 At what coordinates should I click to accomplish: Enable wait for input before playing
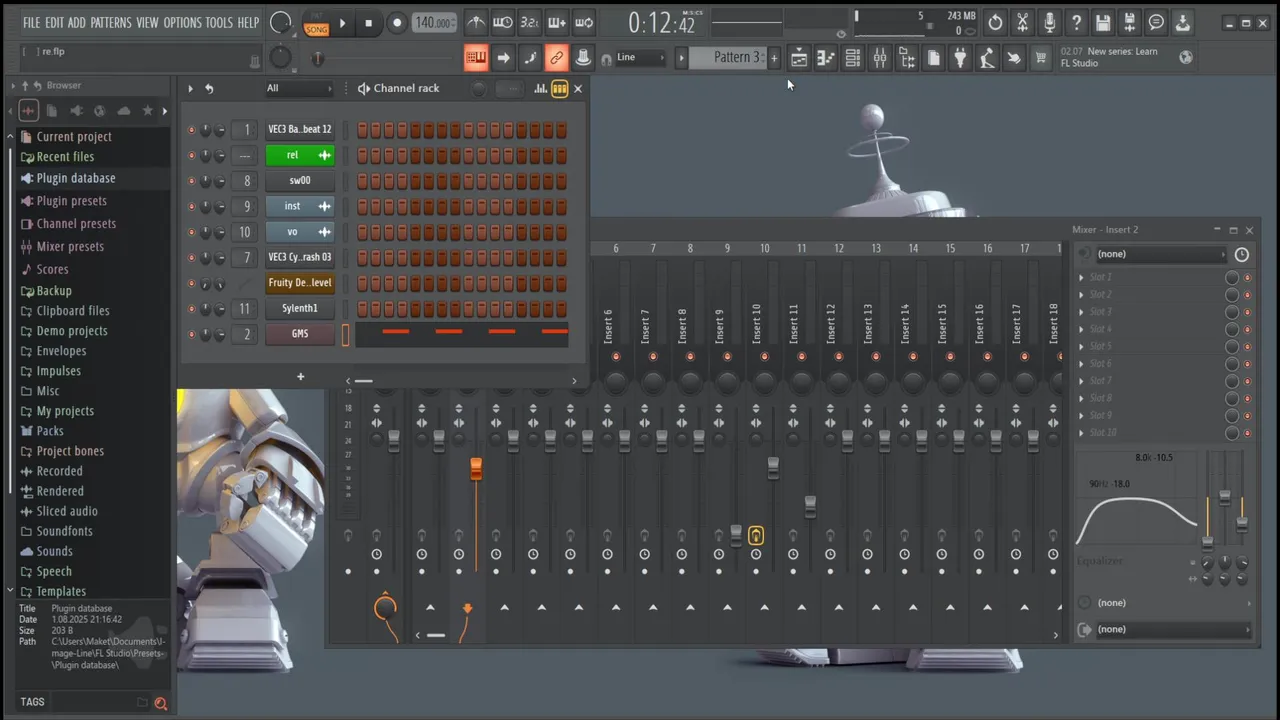503,22
